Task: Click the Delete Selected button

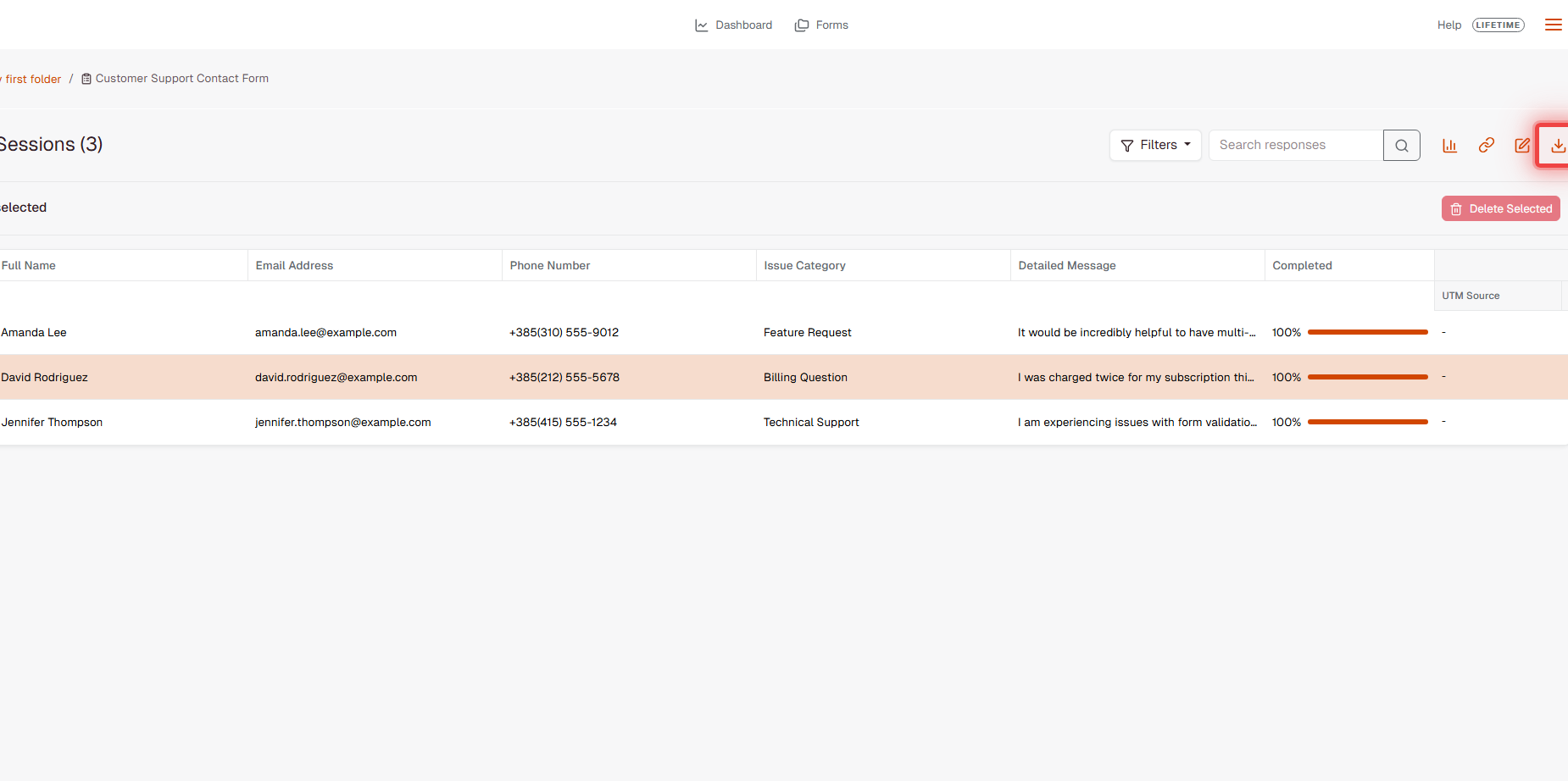Action: [1500, 208]
